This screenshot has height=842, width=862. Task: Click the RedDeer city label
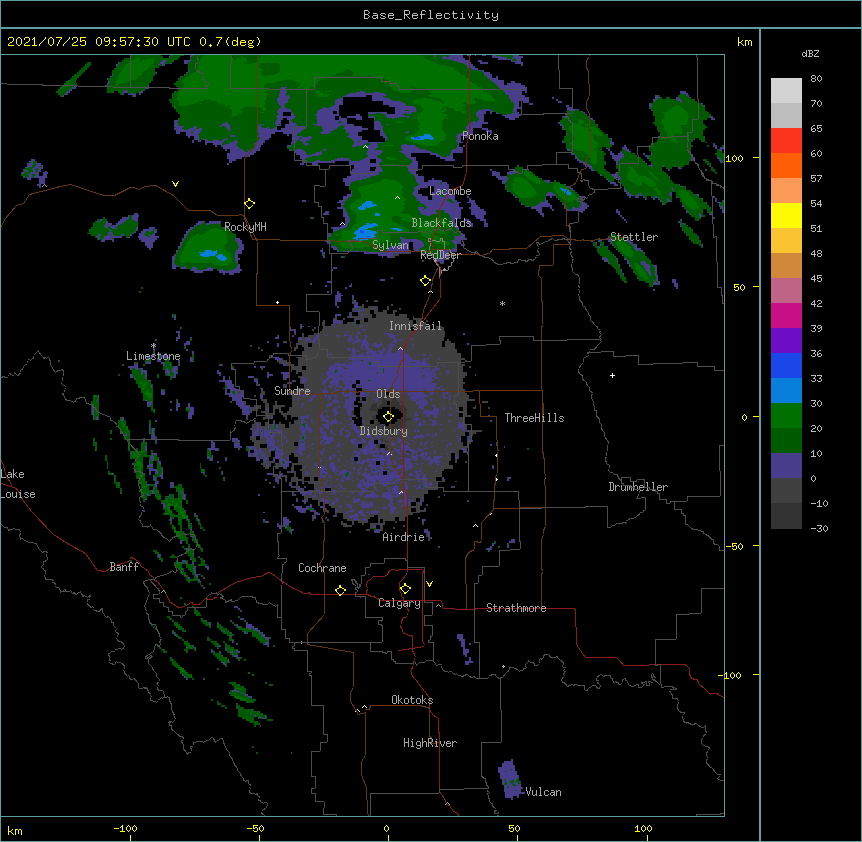tap(440, 255)
